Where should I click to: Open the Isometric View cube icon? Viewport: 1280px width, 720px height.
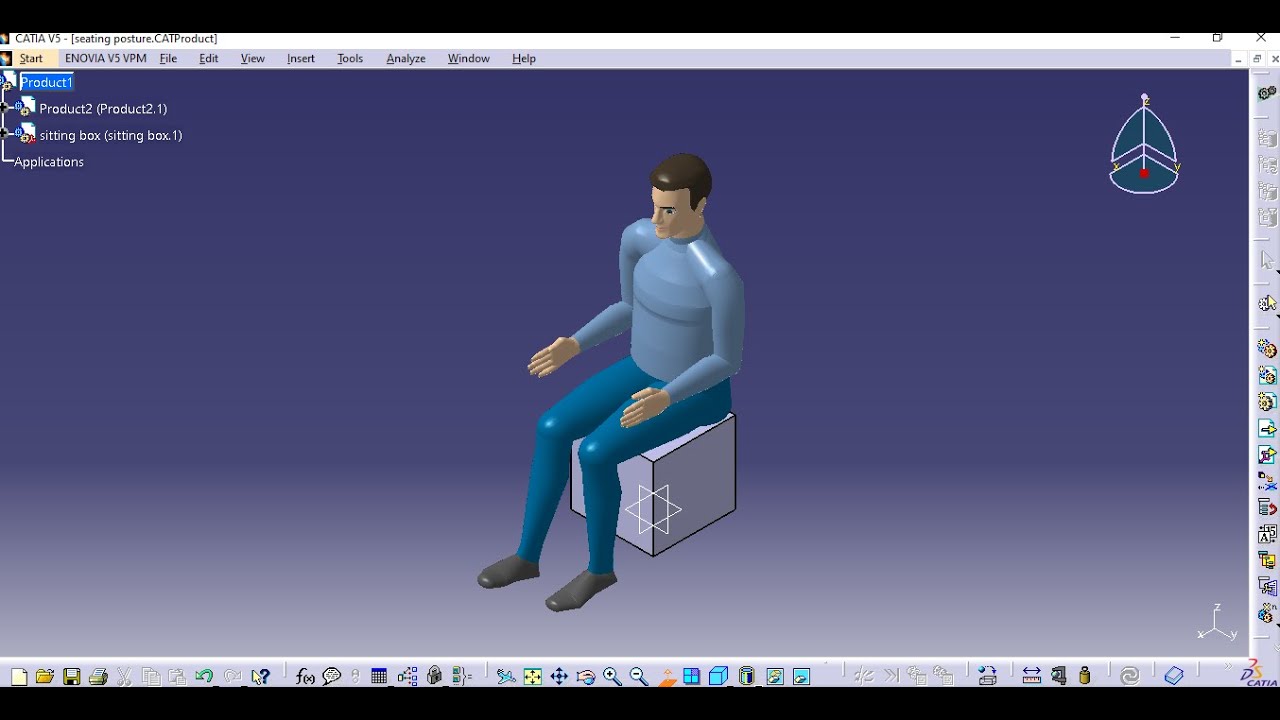click(x=718, y=677)
